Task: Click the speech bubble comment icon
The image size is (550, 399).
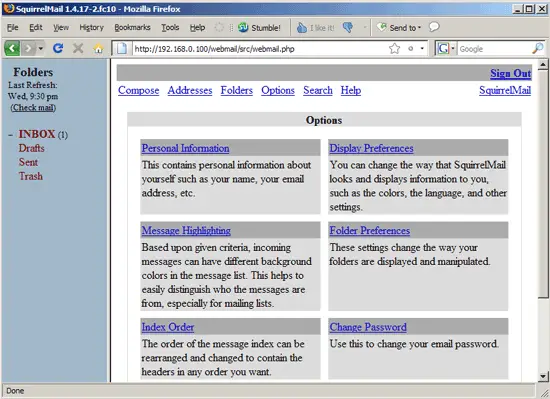Action: coord(434,27)
